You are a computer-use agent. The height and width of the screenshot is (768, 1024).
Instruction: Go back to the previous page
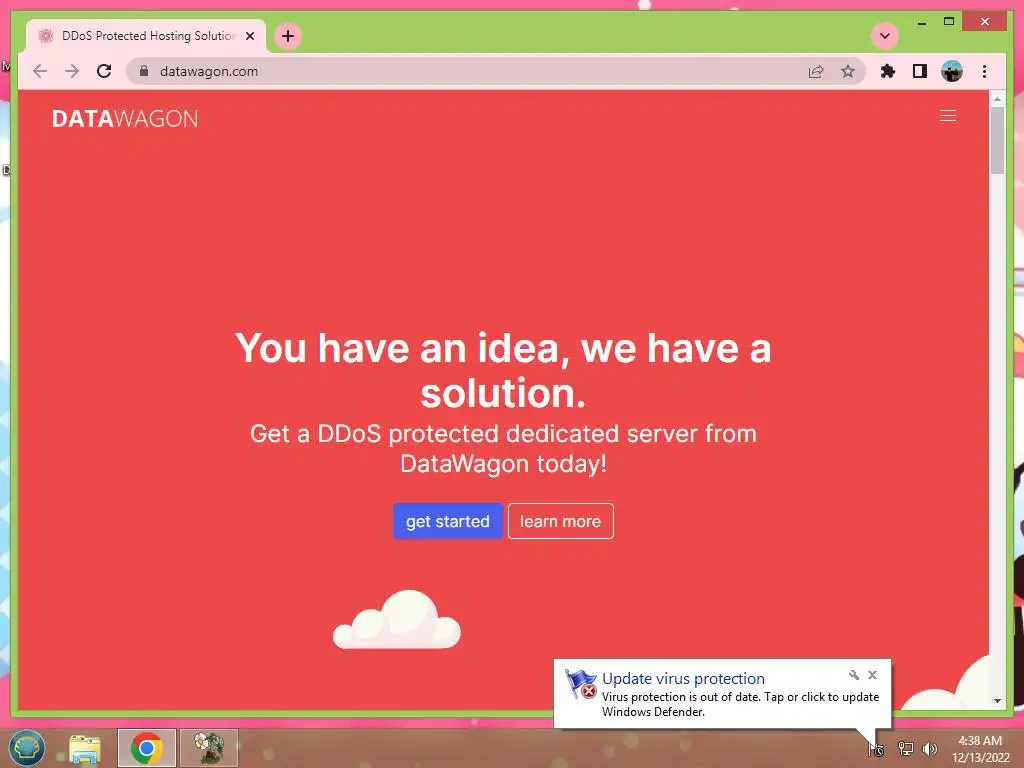tap(40, 71)
